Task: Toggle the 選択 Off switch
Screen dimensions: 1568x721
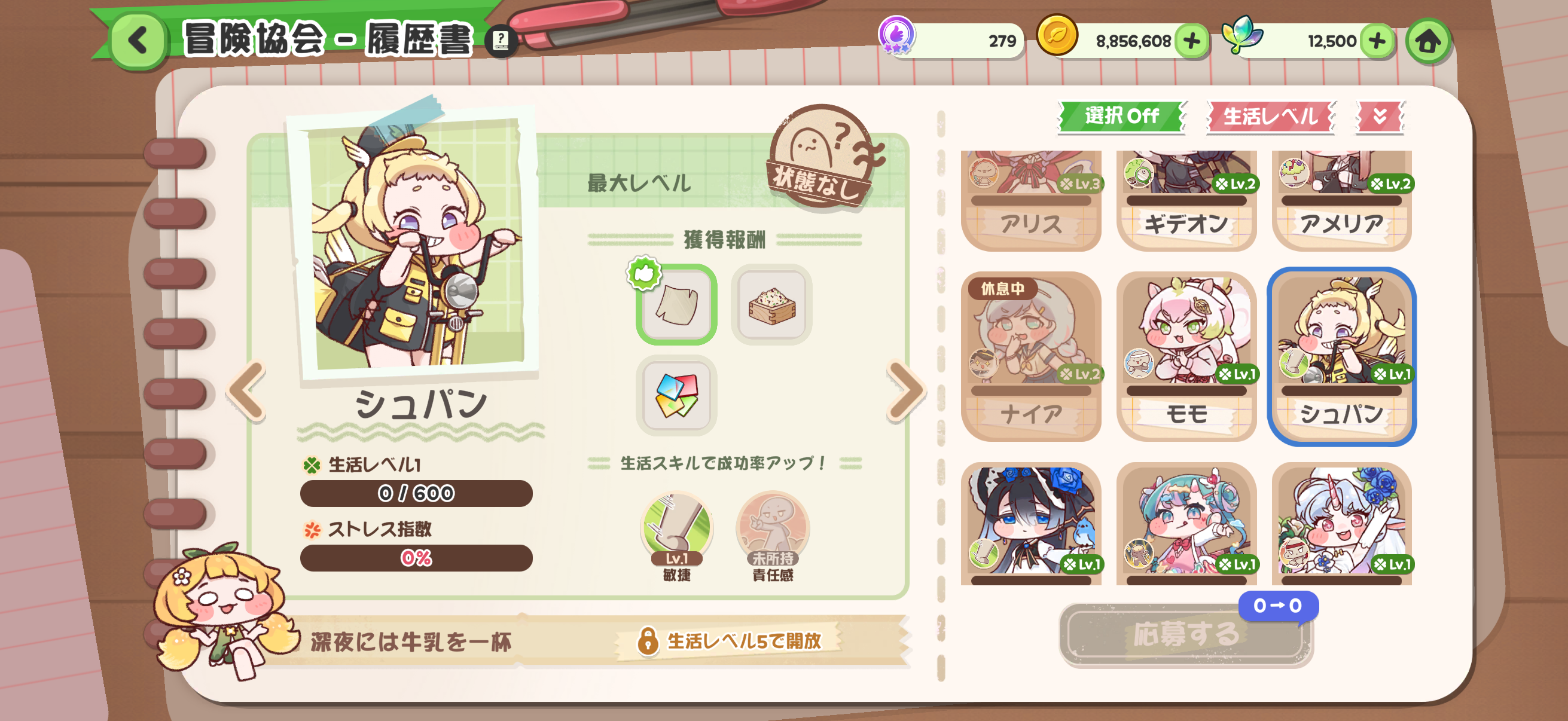Action: pos(1122,115)
